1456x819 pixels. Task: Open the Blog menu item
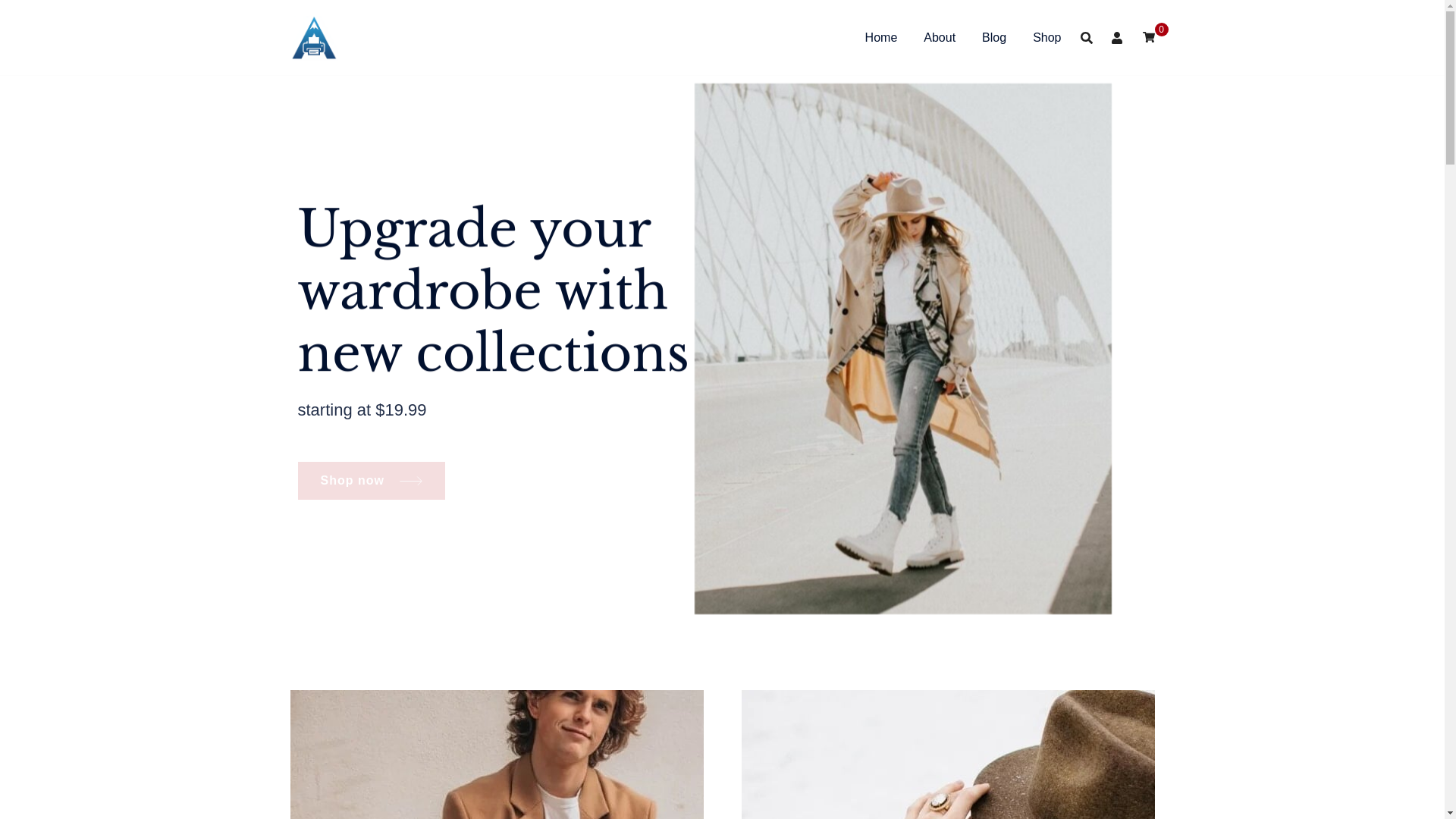994,38
